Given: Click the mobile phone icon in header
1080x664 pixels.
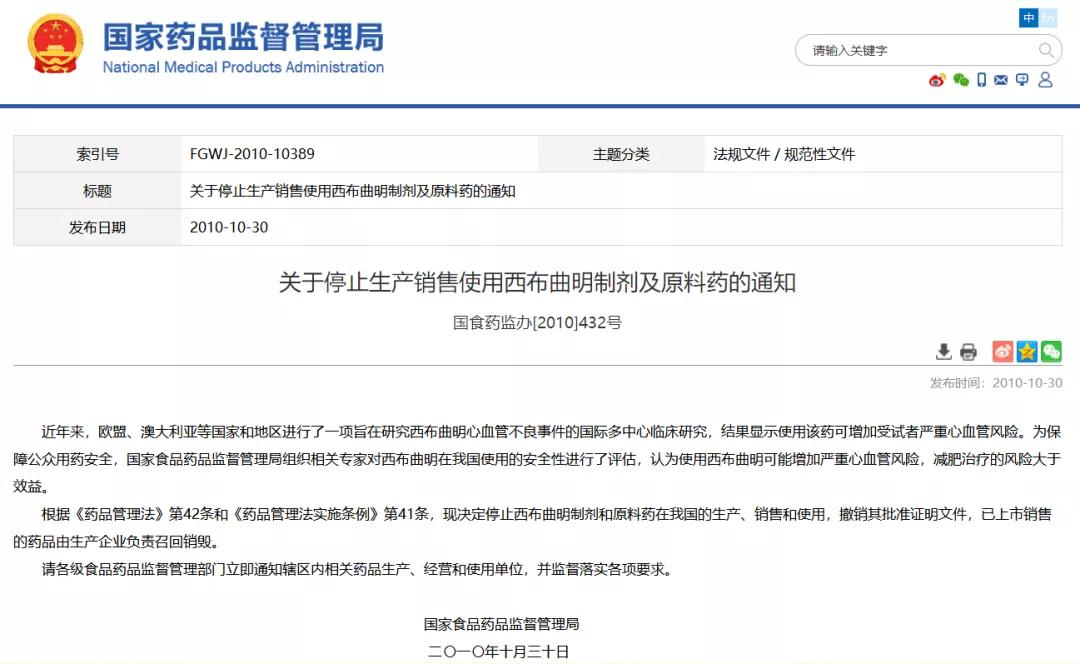Looking at the screenshot, I should pos(982,80).
